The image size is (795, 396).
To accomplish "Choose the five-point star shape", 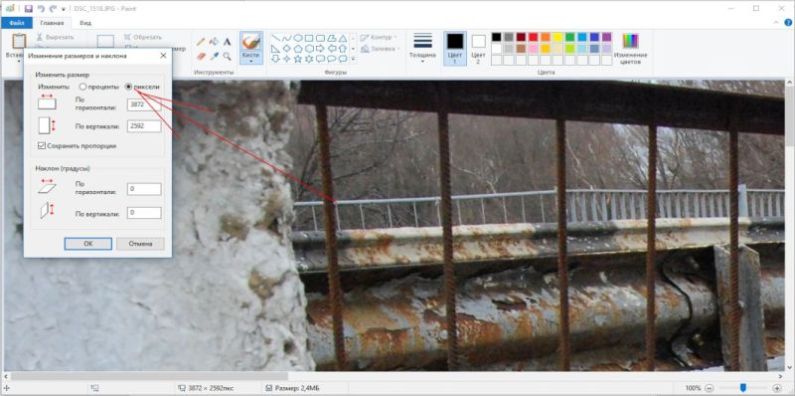I will [x=298, y=59].
